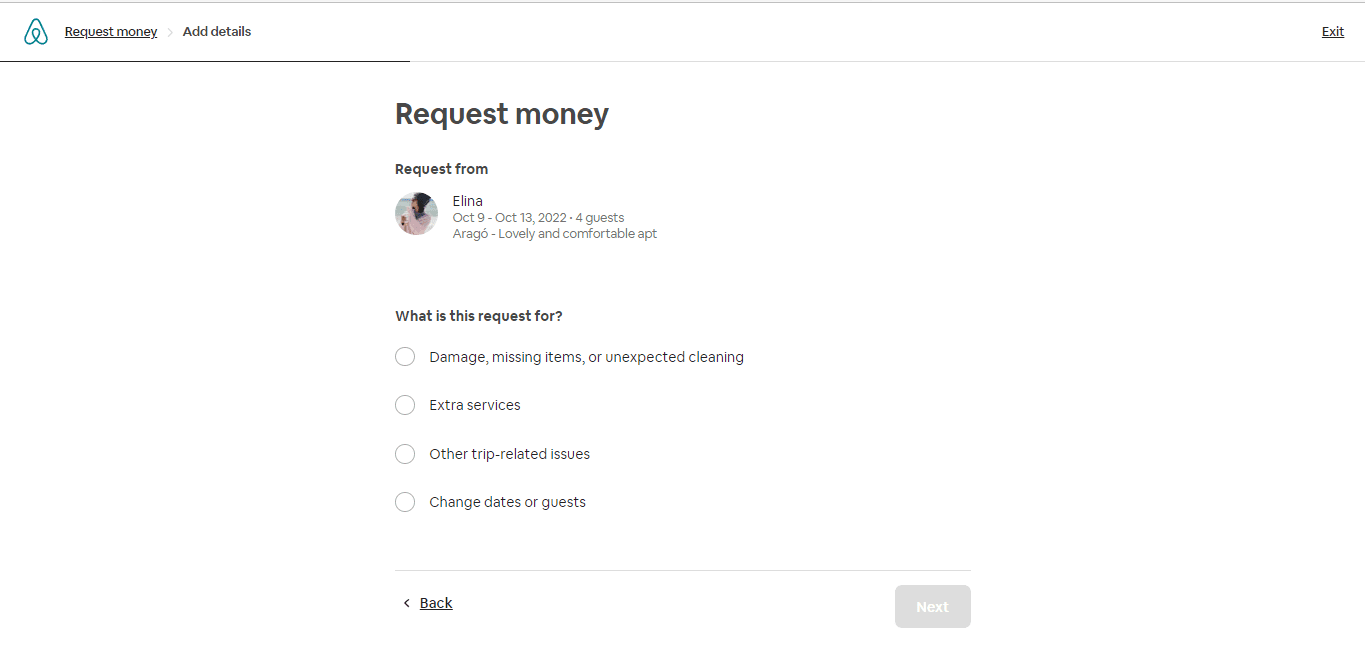The height and width of the screenshot is (657, 1365).
Task: Click the back chevron arrow beside Back
Action: tap(406, 603)
